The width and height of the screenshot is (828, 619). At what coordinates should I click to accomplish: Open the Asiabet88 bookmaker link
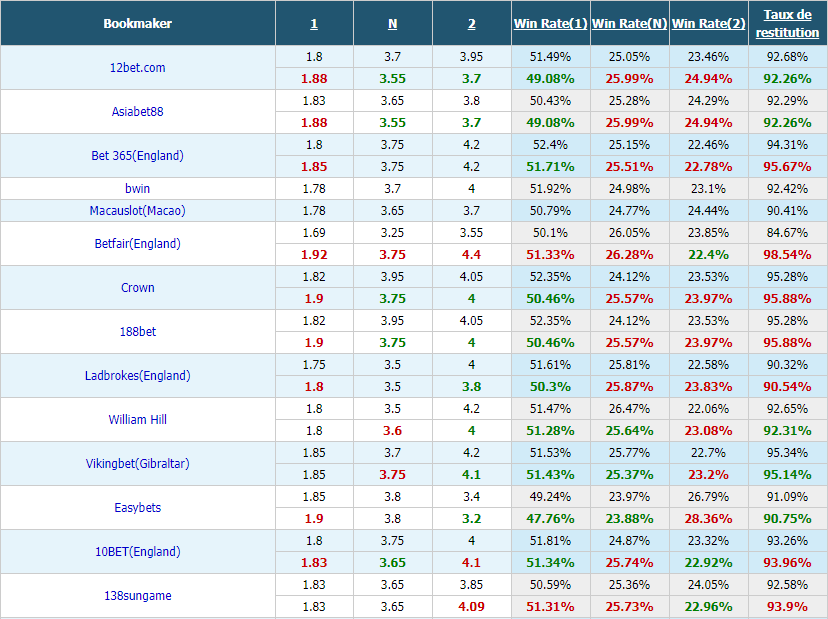click(137, 111)
